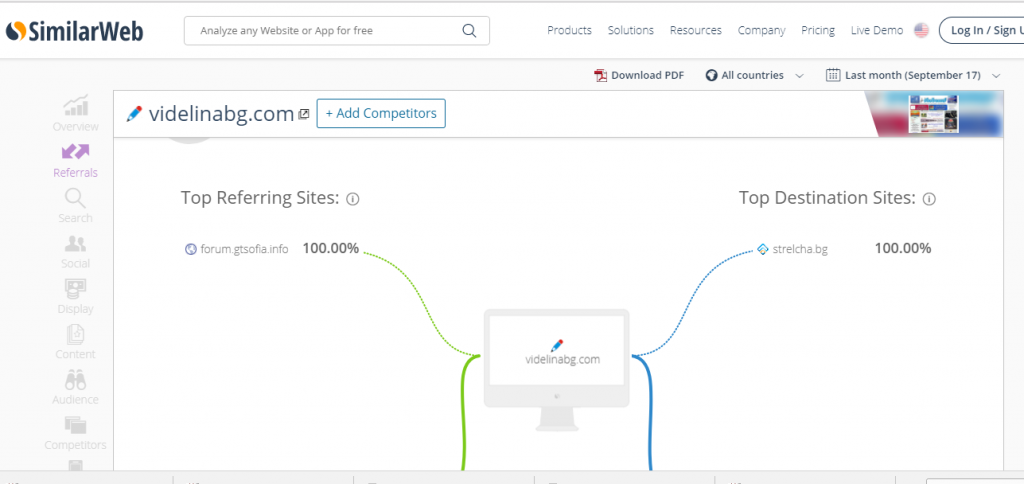The image size is (1024, 484).
Task: Select the Referrals sidebar section
Action: pyautogui.click(x=76, y=161)
